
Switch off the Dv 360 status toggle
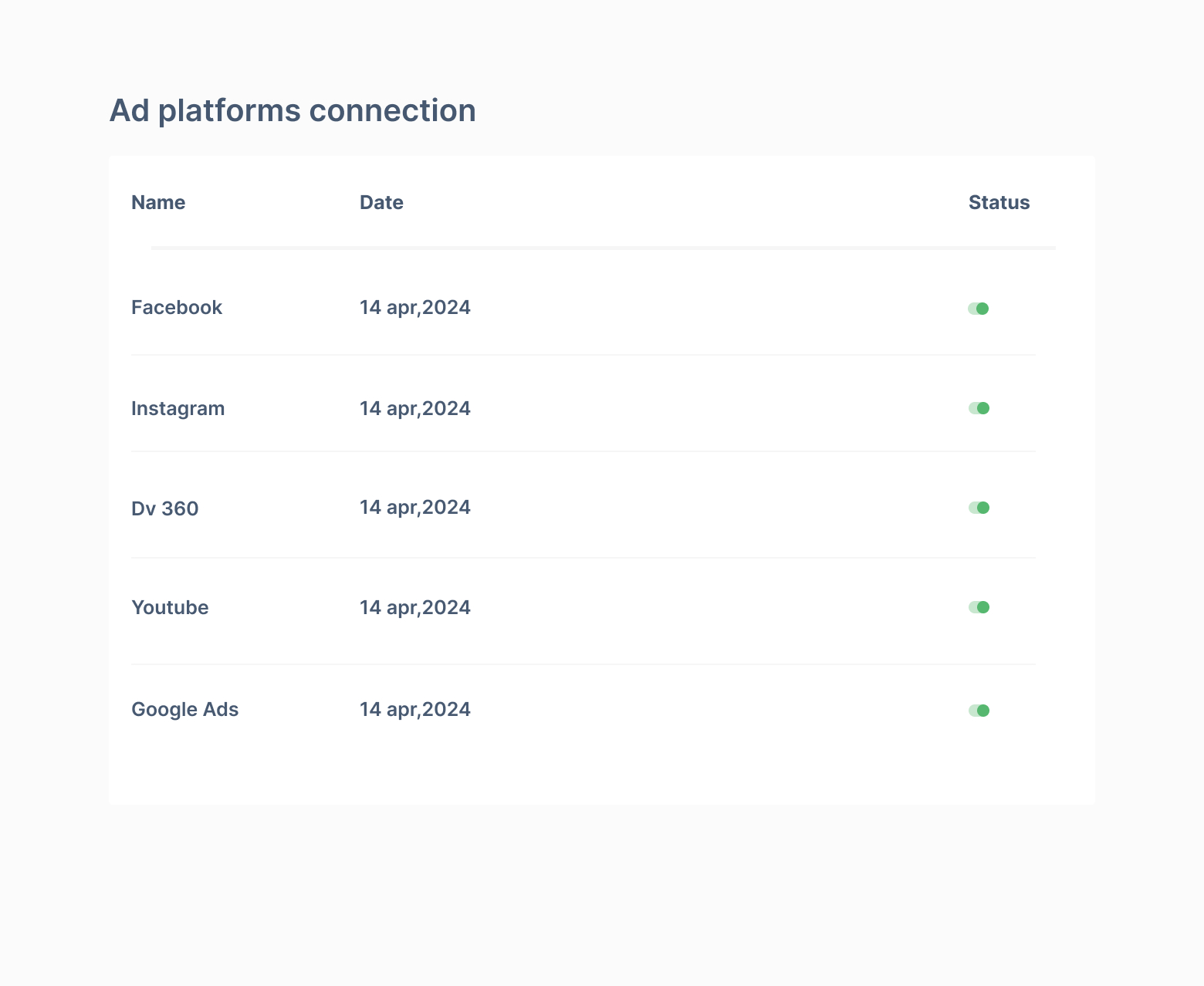[x=979, y=508]
